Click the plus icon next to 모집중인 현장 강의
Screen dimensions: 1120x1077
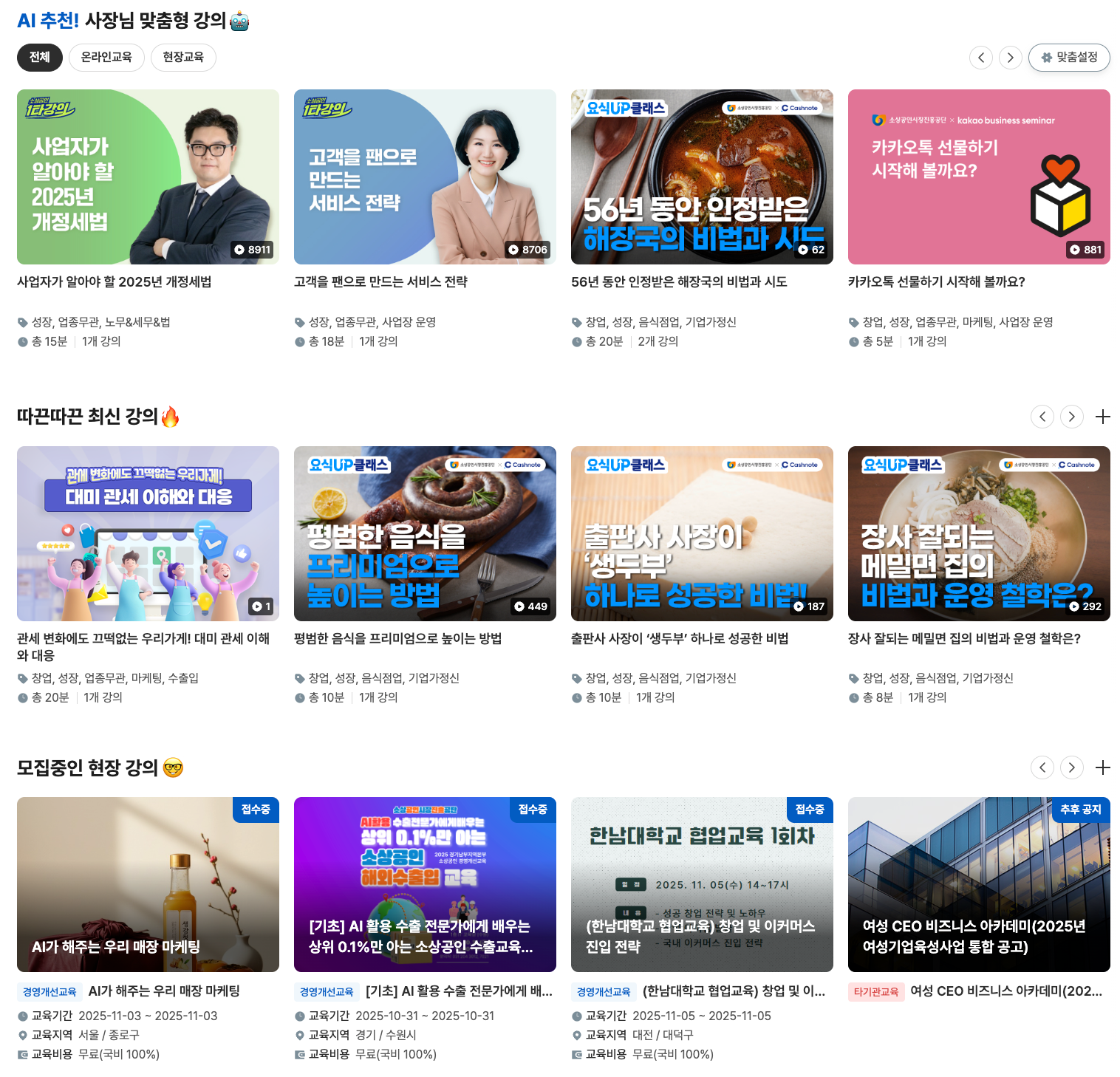1102,767
